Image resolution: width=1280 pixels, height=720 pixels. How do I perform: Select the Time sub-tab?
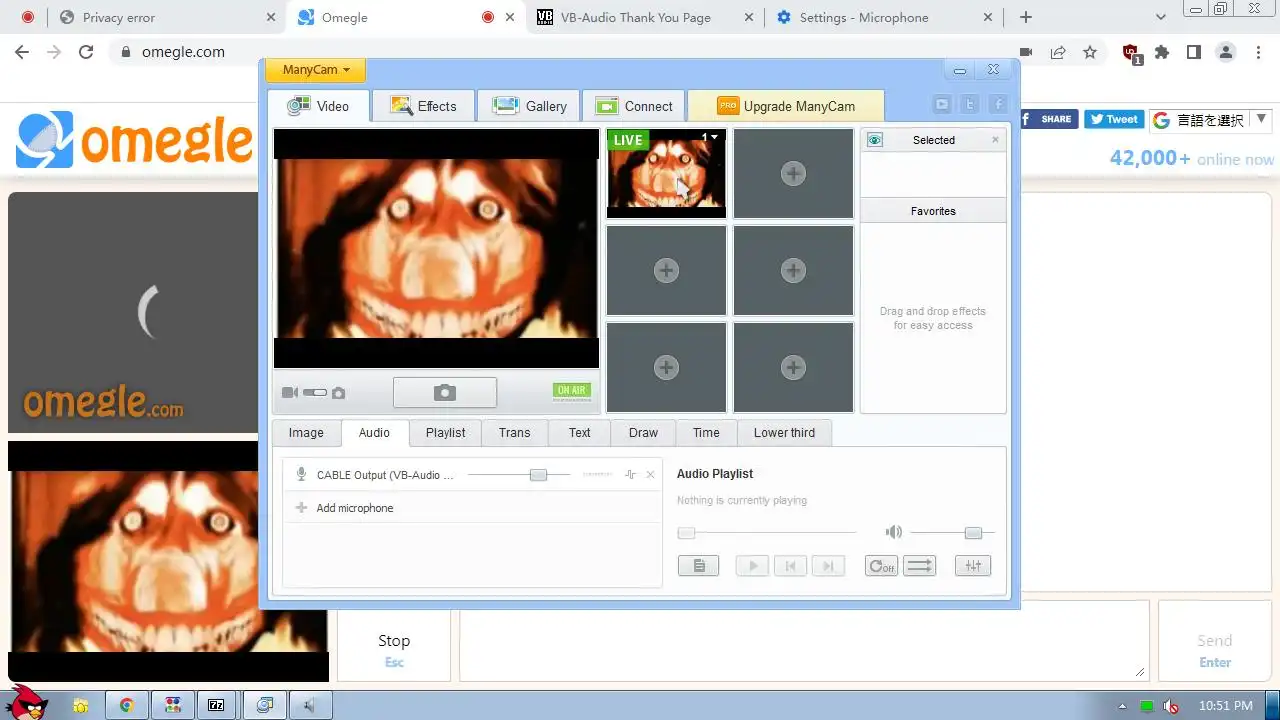pyautogui.click(x=706, y=433)
